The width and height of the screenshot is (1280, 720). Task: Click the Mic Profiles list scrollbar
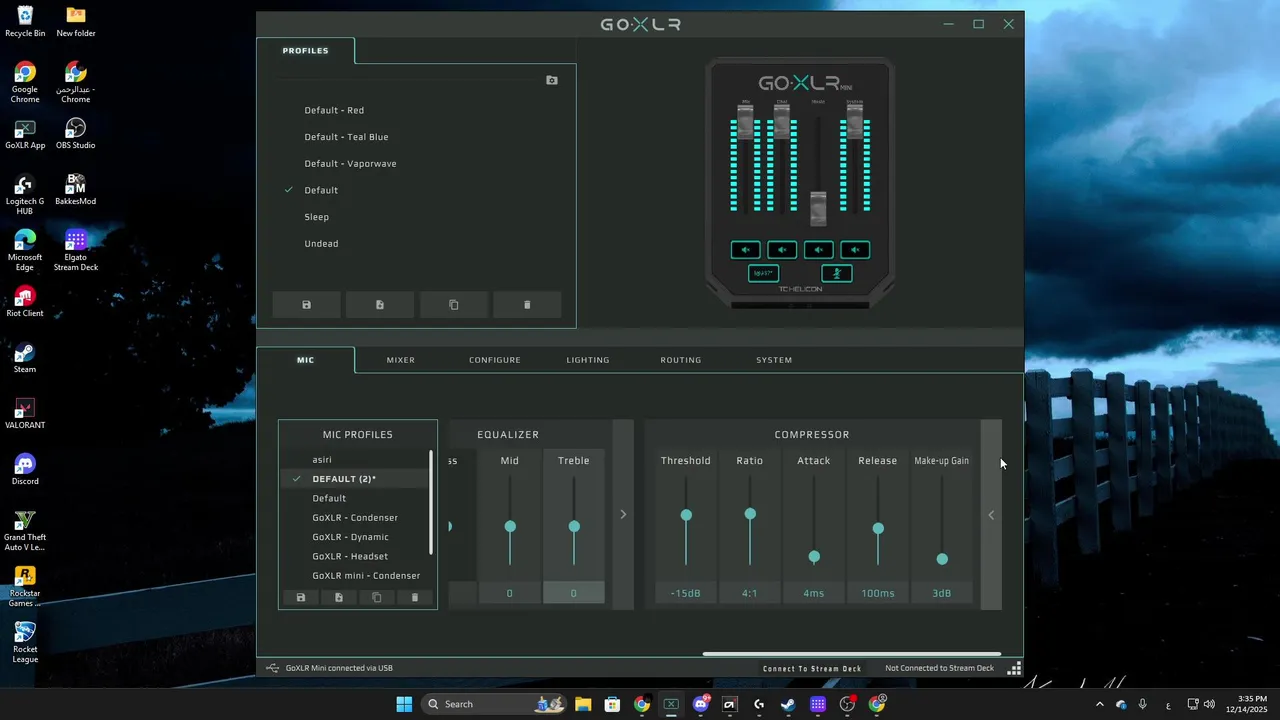(432, 502)
